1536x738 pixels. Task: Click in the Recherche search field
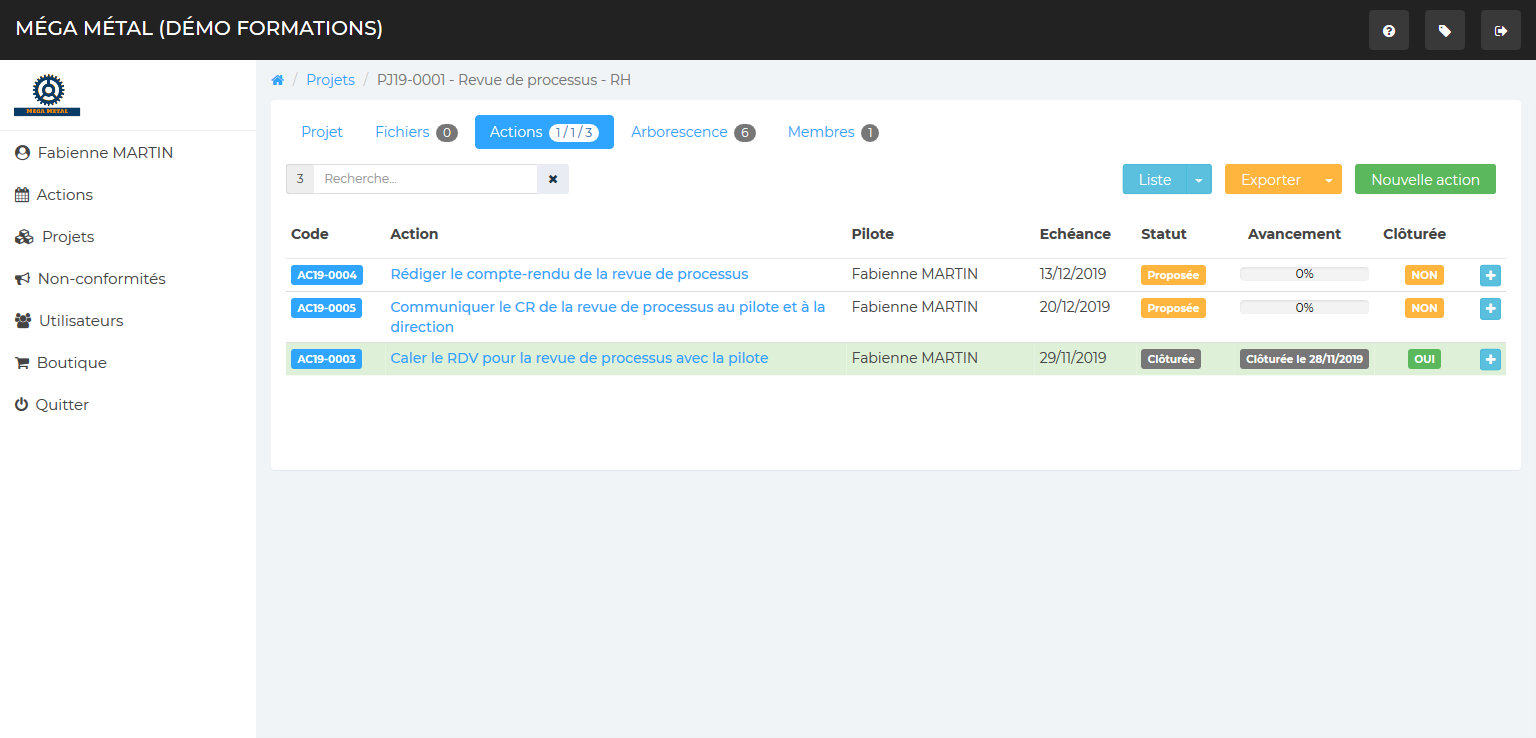(425, 179)
